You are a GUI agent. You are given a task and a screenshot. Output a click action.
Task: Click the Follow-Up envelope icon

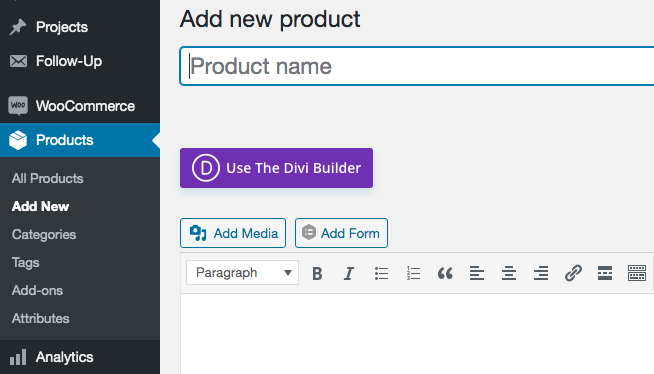coord(18,61)
